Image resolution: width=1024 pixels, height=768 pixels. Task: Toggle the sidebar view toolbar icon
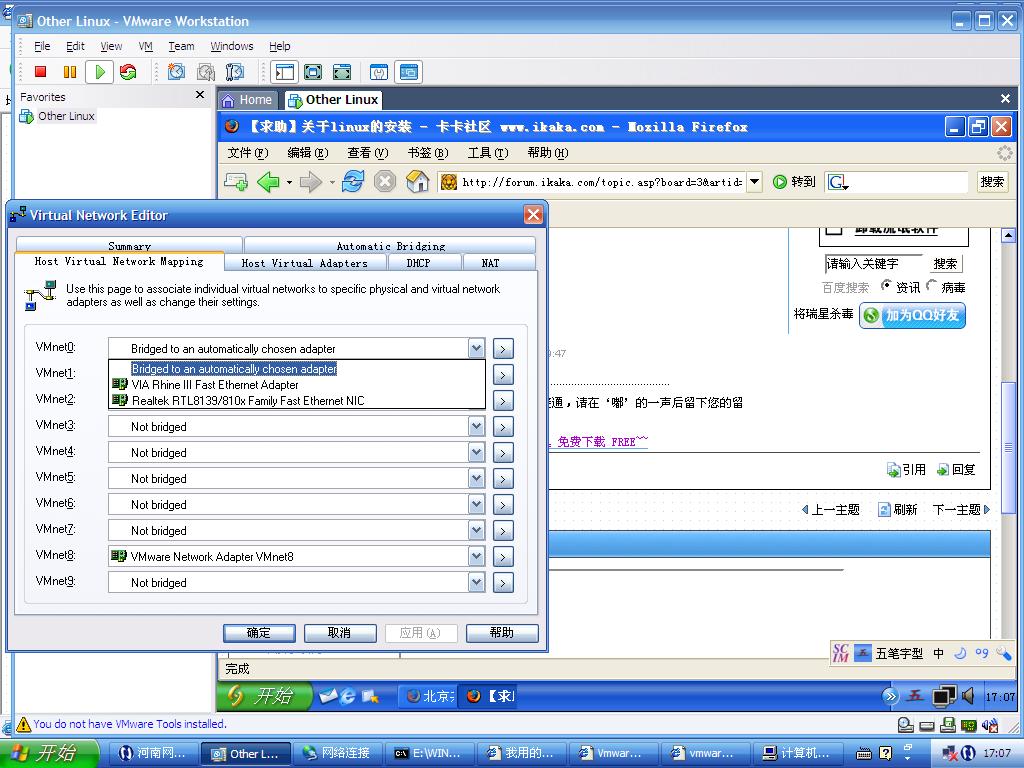[x=285, y=72]
